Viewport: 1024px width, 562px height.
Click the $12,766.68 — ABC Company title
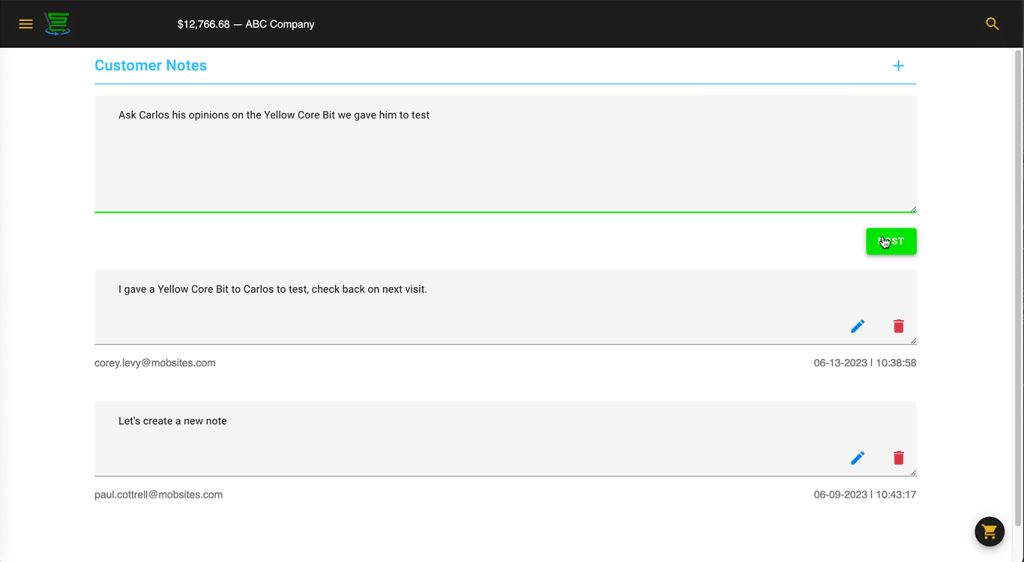tap(245, 24)
